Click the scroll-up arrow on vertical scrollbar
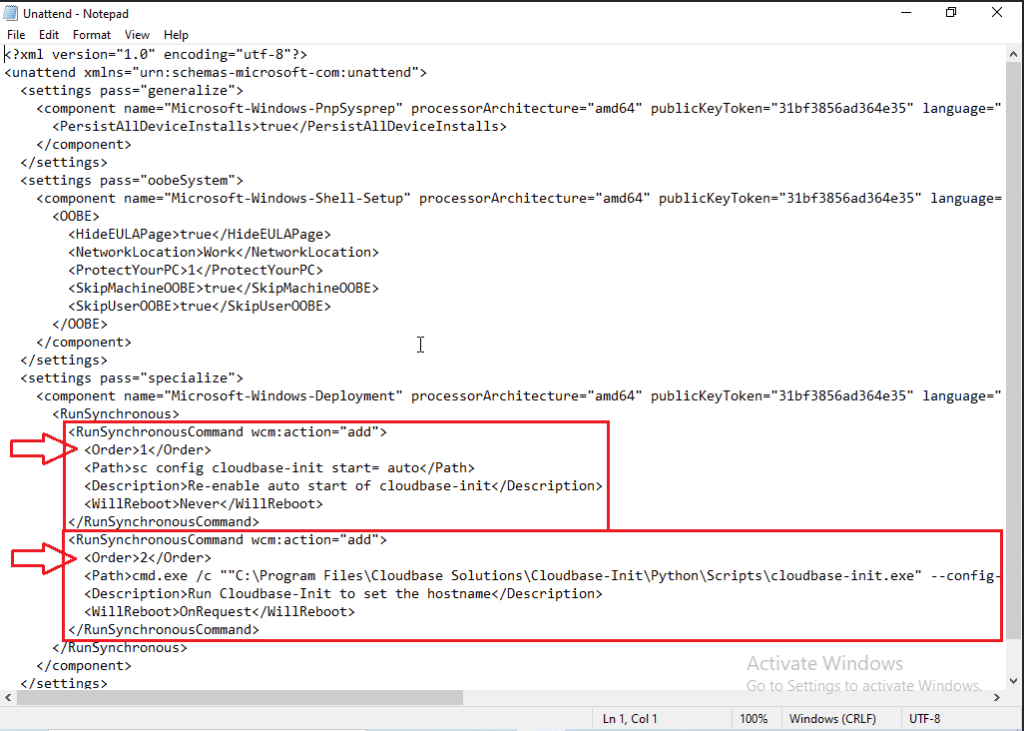The image size is (1024, 731). pyautogui.click(x=1013, y=52)
